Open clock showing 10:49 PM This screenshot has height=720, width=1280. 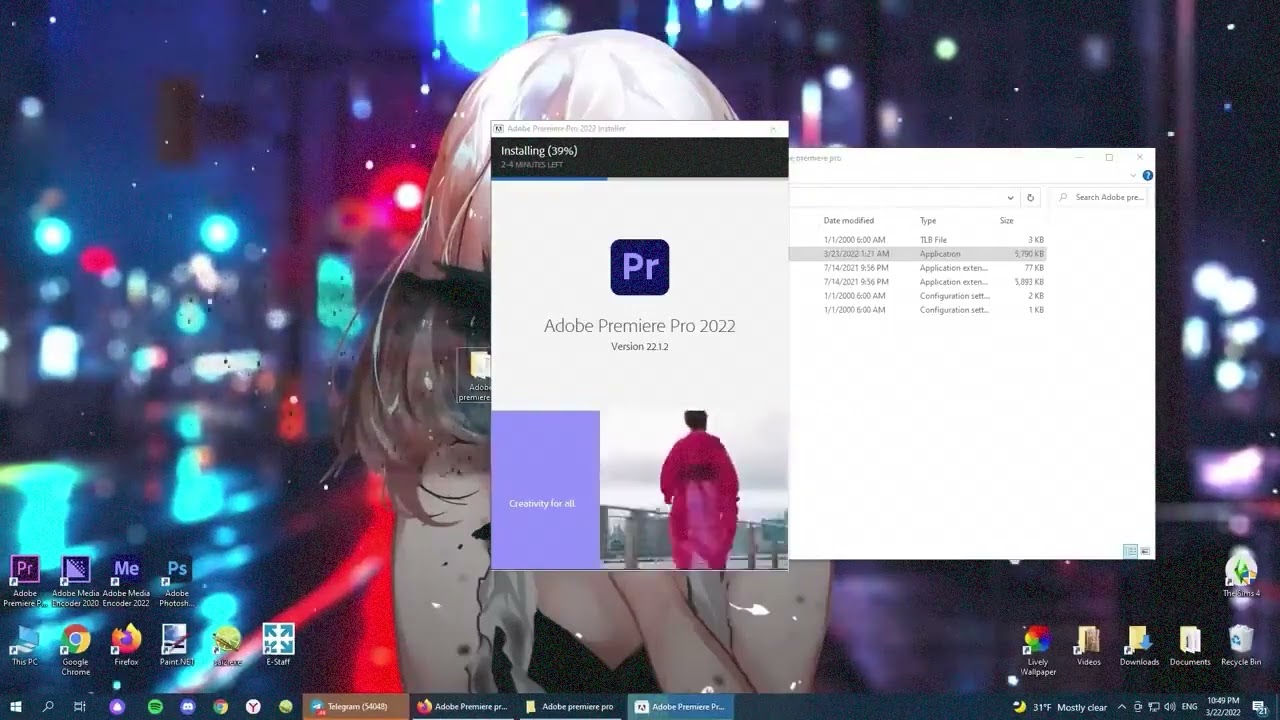pos(1223,706)
